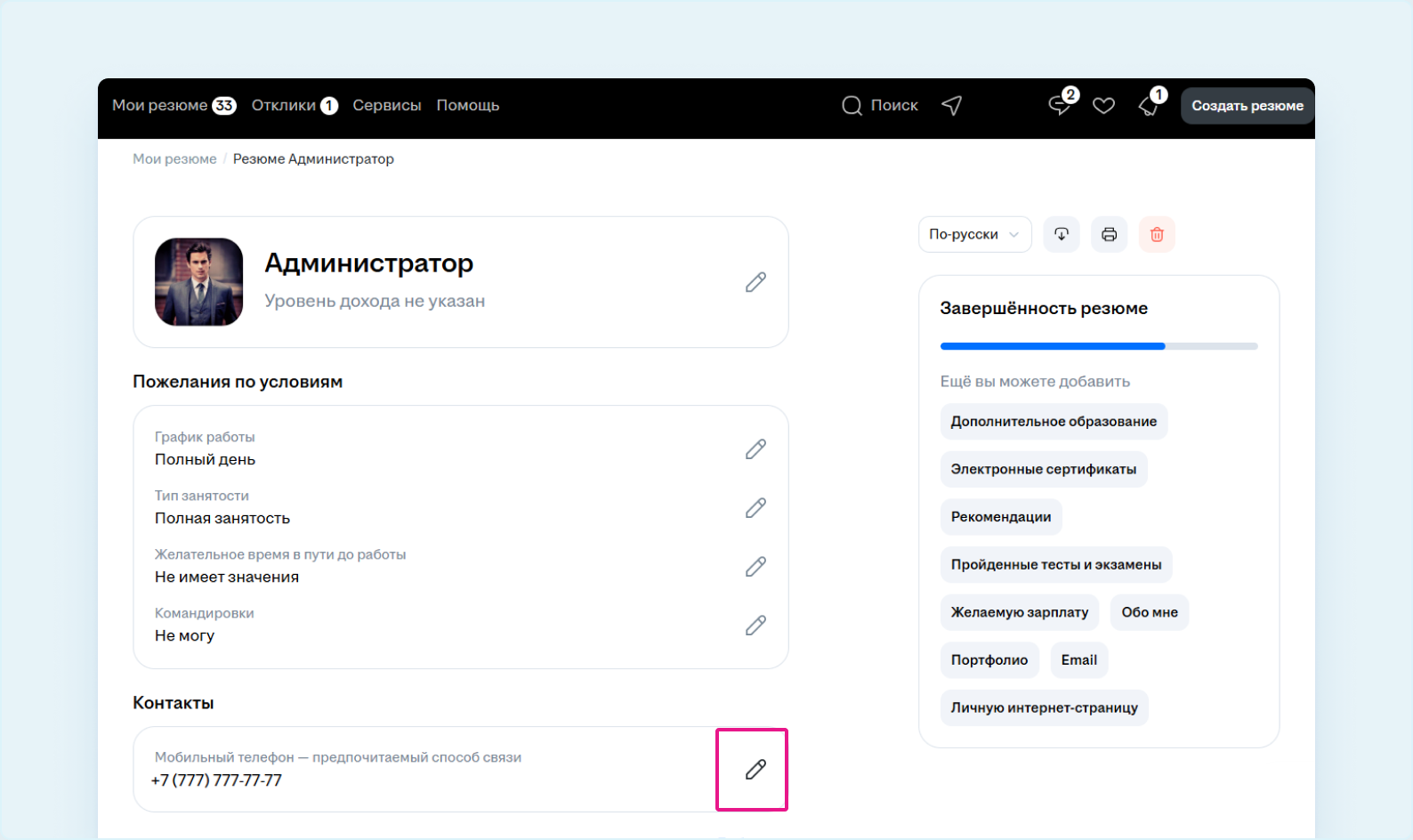Image resolution: width=1413 pixels, height=840 pixels.
Task: Add Email chip
Action: click(1079, 660)
